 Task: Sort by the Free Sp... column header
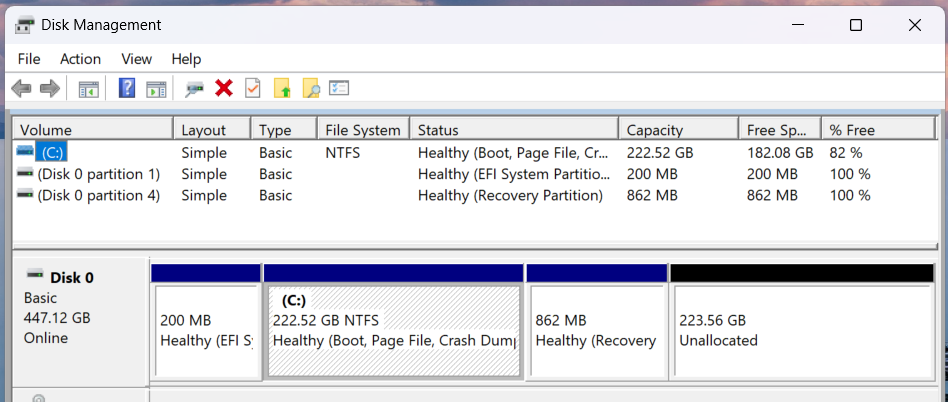point(780,130)
